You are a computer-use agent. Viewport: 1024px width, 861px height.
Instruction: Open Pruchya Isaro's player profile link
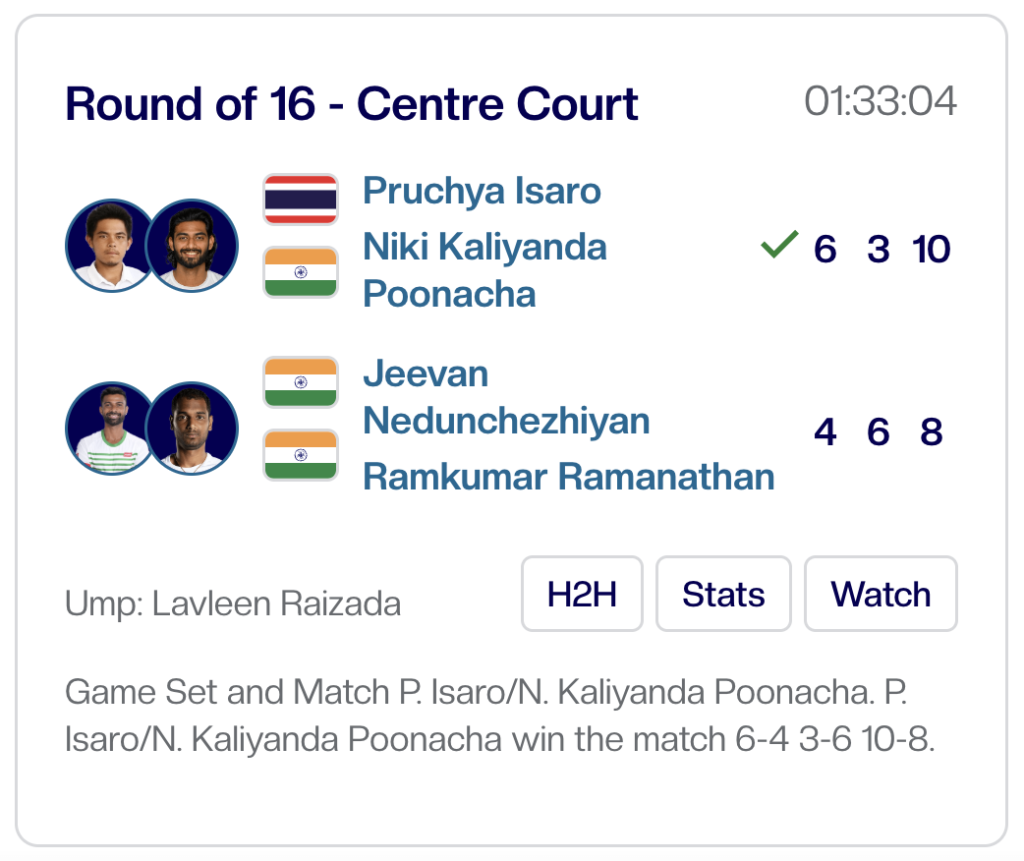pos(482,190)
